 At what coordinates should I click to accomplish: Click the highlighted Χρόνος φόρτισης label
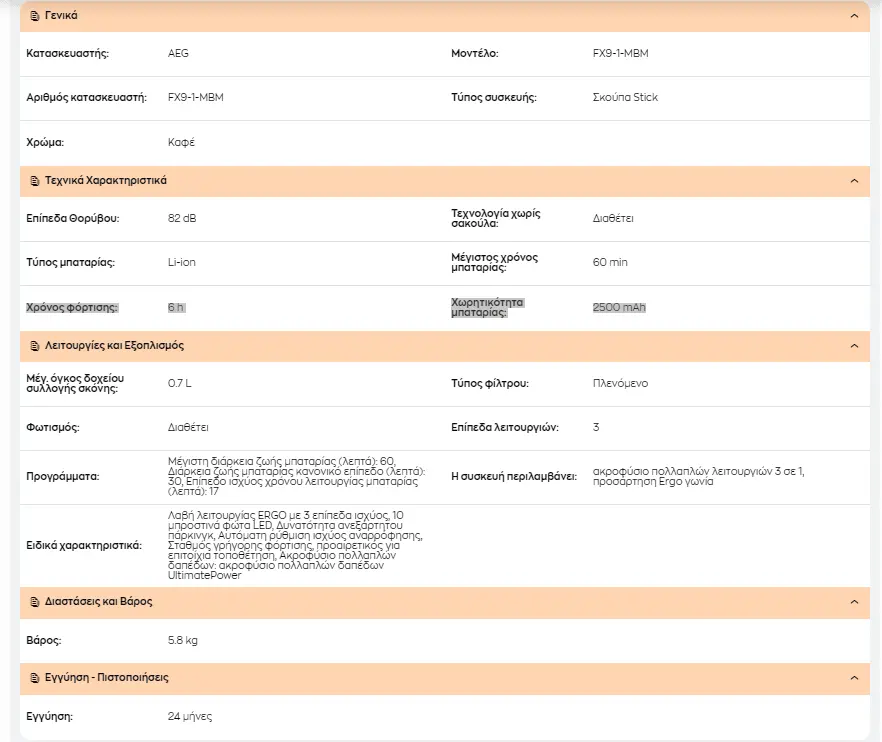tap(72, 307)
